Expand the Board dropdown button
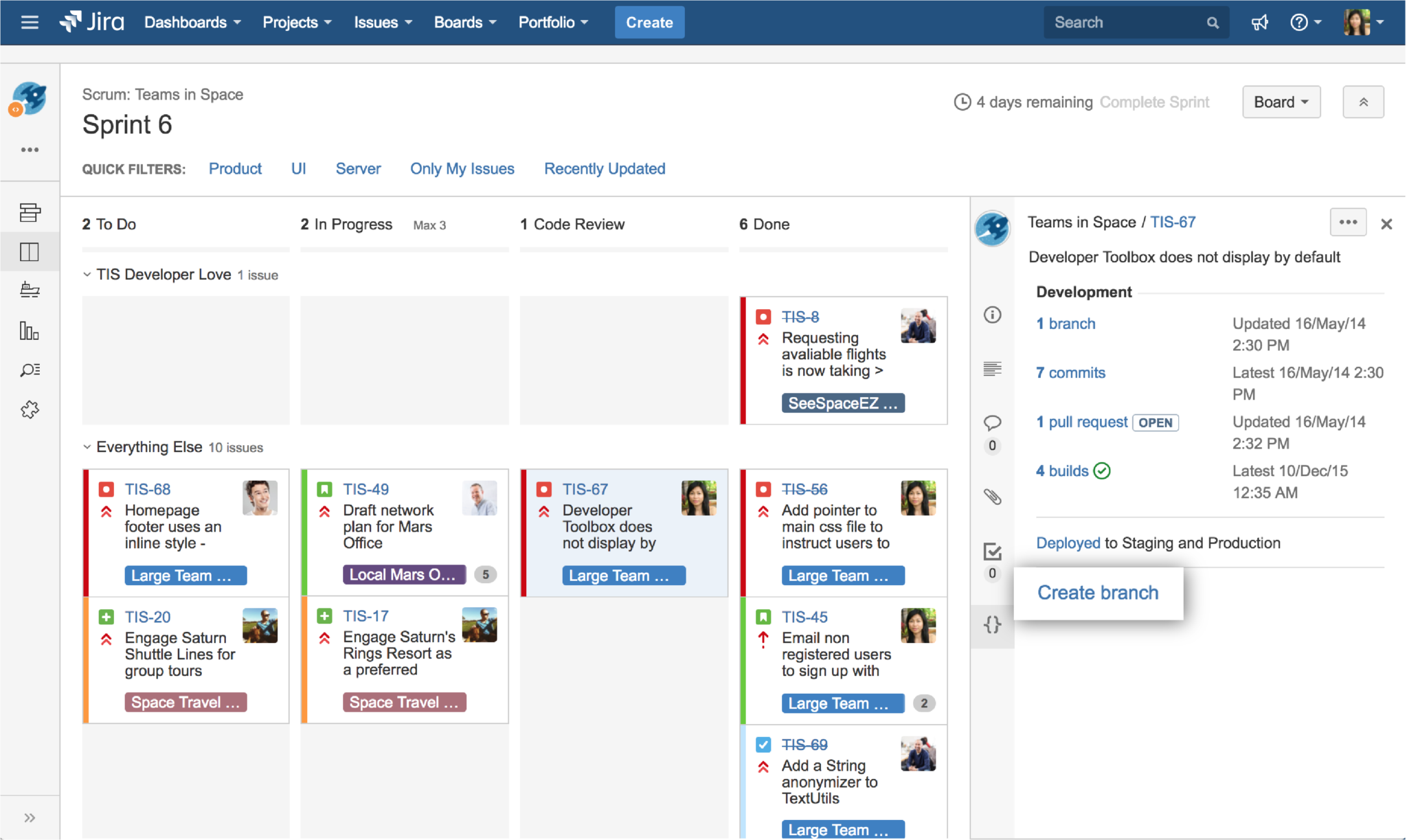This screenshot has height=840, width=1407. tap(1284, 102)
